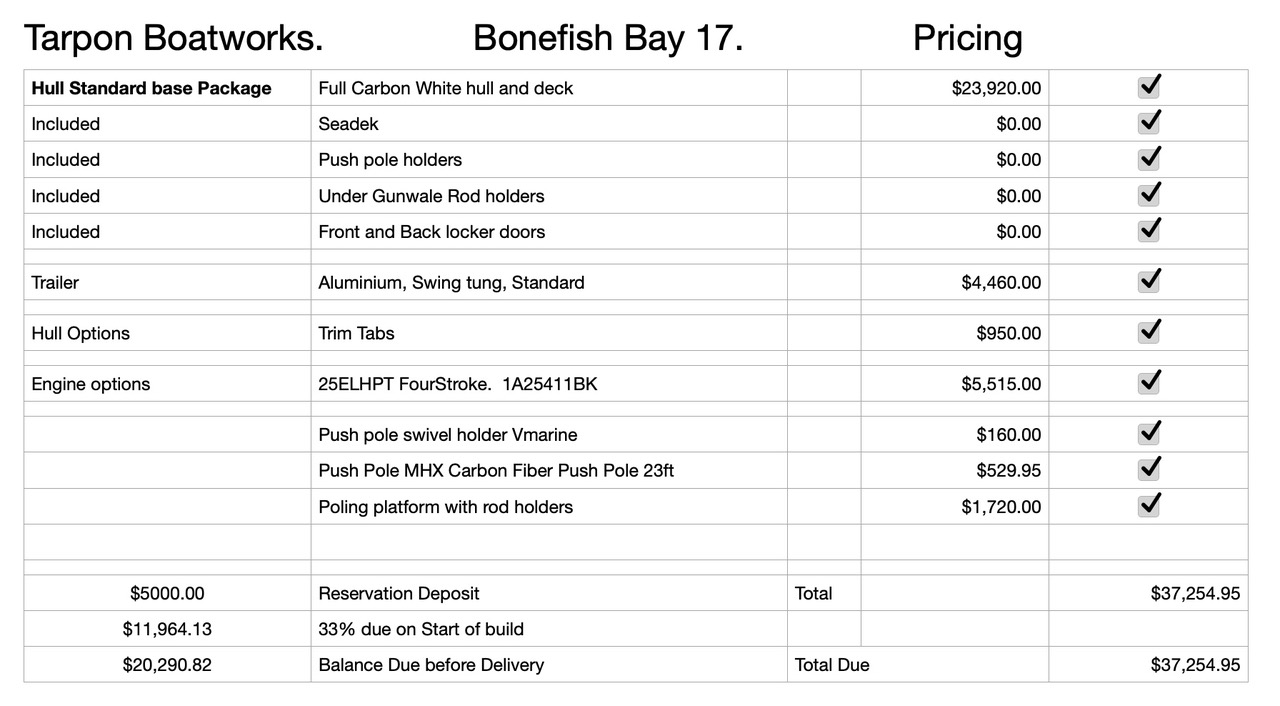Toggle the Seadek checkbox
This screenshot has height=706, width=1280.
pyautogui.click(x=1149, y=123)
